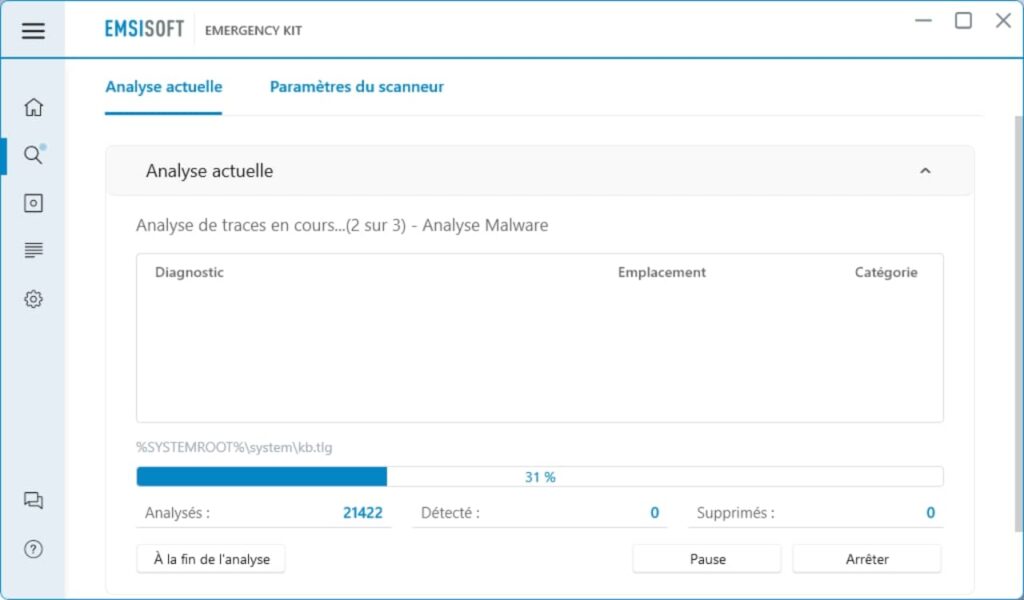View the Logs panel from sidebar
The height and width of the screenshot is (600, 1024).
point(33,250)
